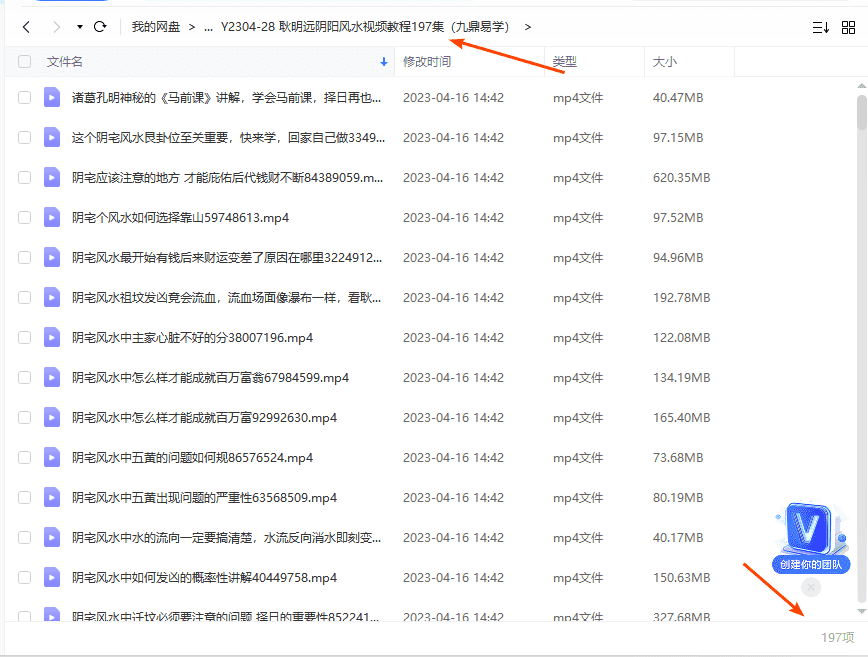
Task: Expand the collapsed '...' breadcrumb path
Action: pos(208,27)
